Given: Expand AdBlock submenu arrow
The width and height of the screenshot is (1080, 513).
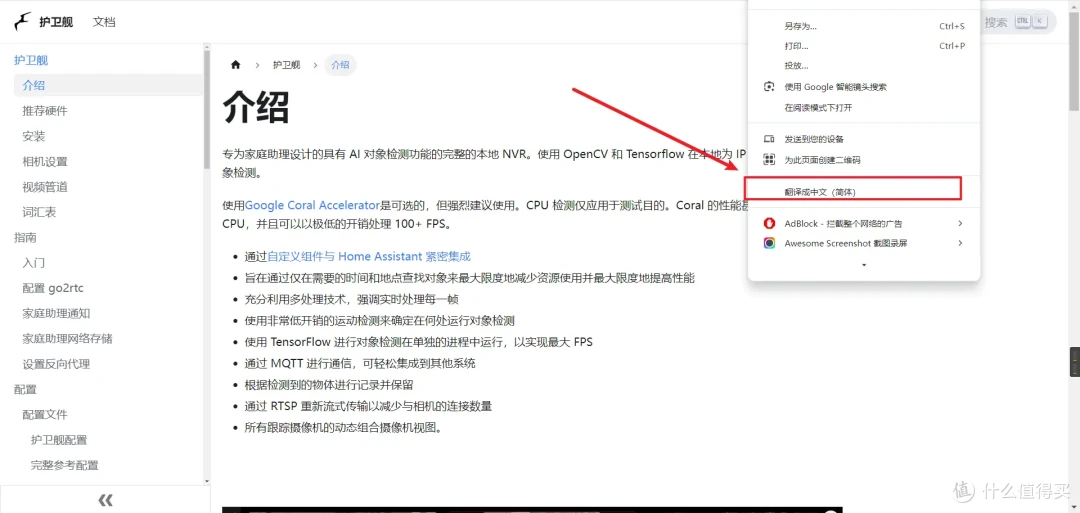Looking at the screenshot, I should (x=960, y=223).
